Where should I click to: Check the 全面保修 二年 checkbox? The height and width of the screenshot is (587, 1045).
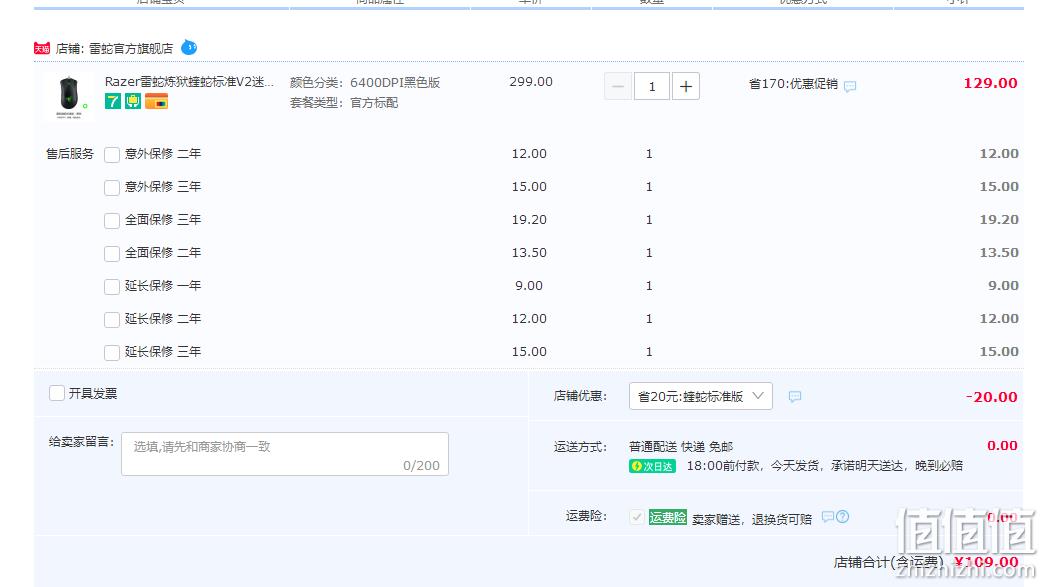click(x=112, y=254)
